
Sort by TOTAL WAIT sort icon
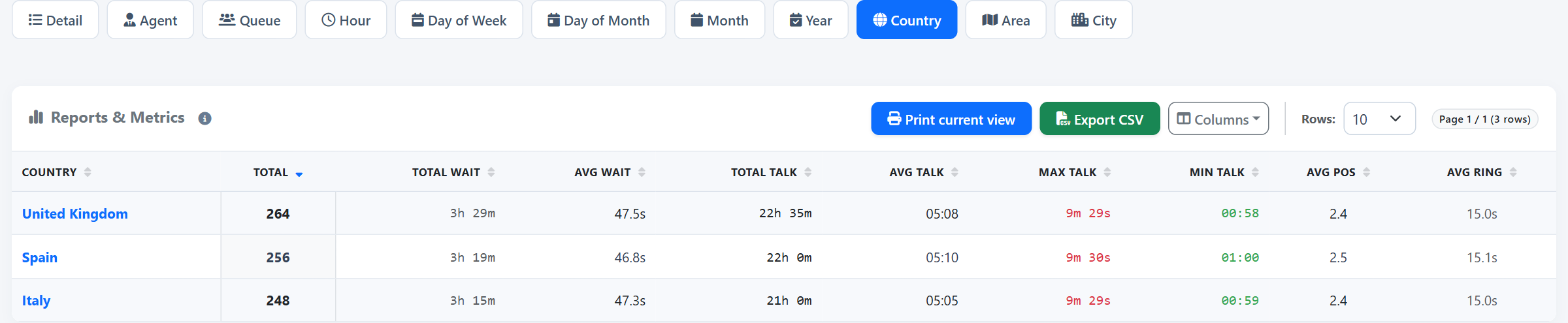(491, 172)
